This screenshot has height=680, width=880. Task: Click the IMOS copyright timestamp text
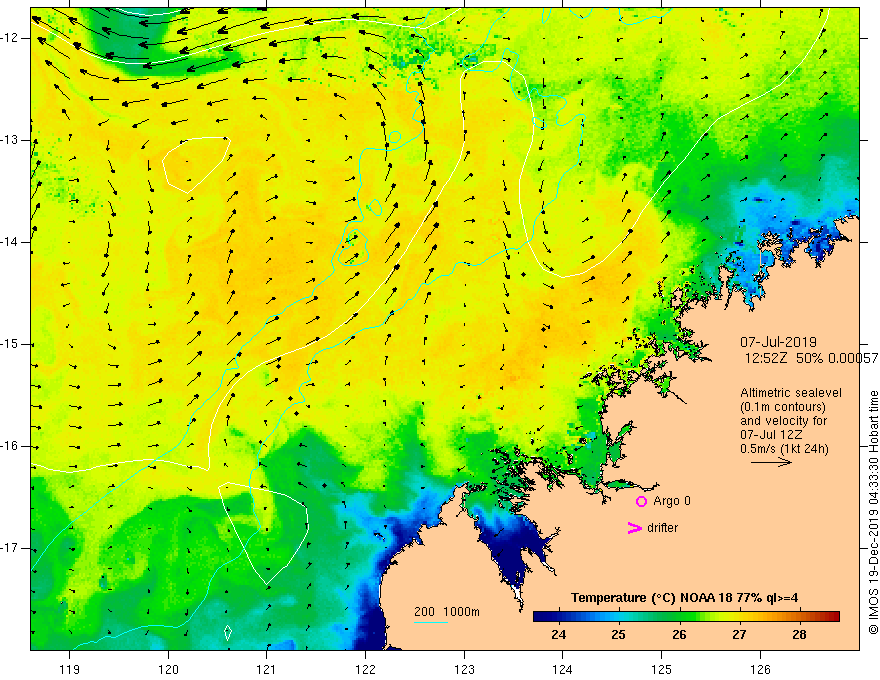coord(873,513)
